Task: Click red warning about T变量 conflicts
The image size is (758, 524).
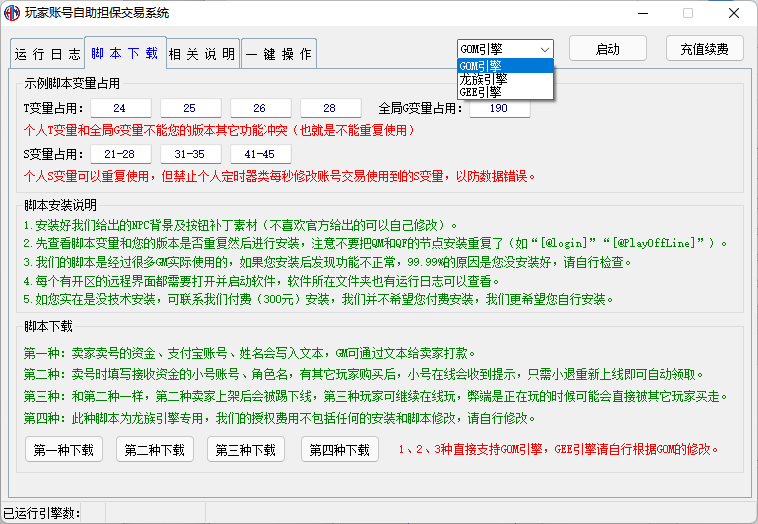Action: (x=219, y=131)
